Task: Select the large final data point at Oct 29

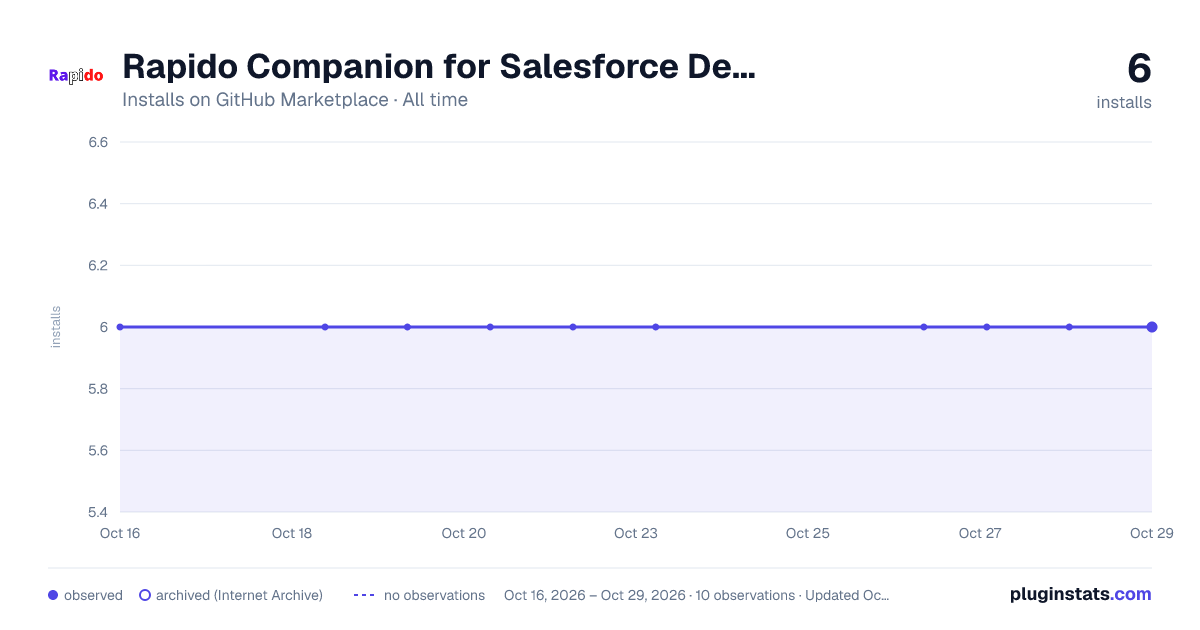Action: click(1152, 327)
